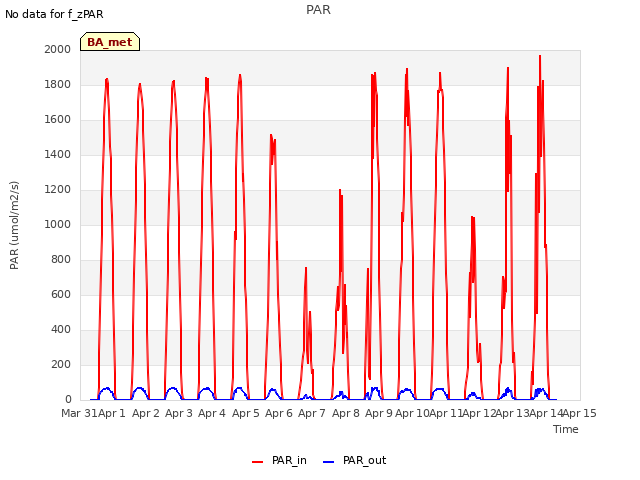The height and width of the screenshot is (480, 640).
Task: Click the 400 y-axis tick label
Action: click(x=61, y=329)
